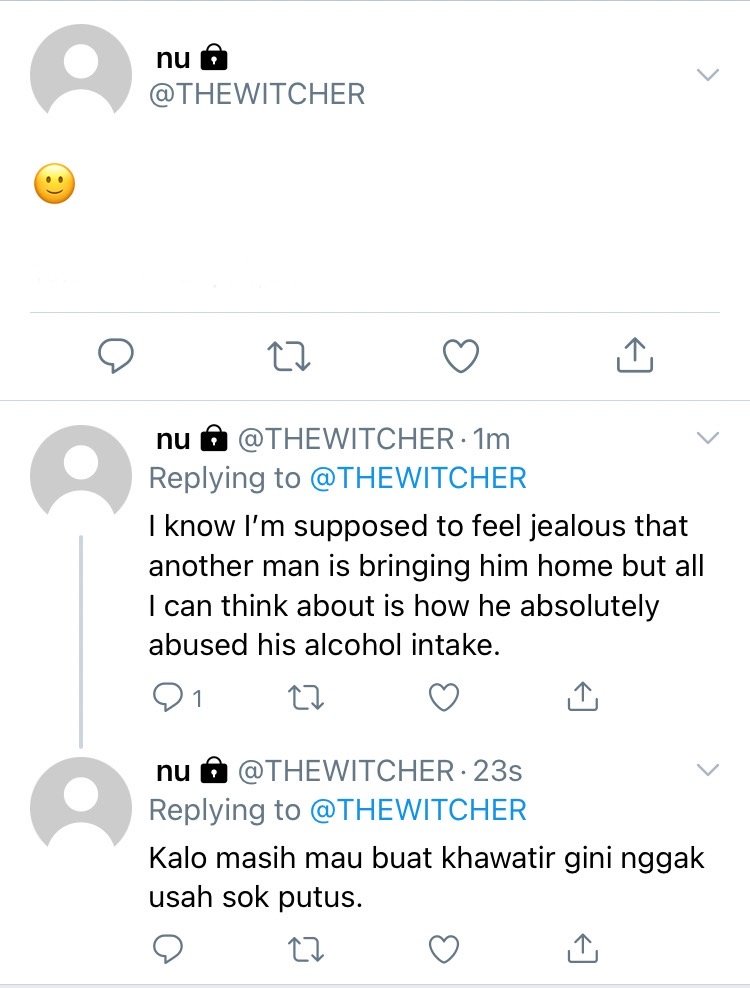Like the main smiley emoji tweet
750x988 pixels.
point(461,356)
